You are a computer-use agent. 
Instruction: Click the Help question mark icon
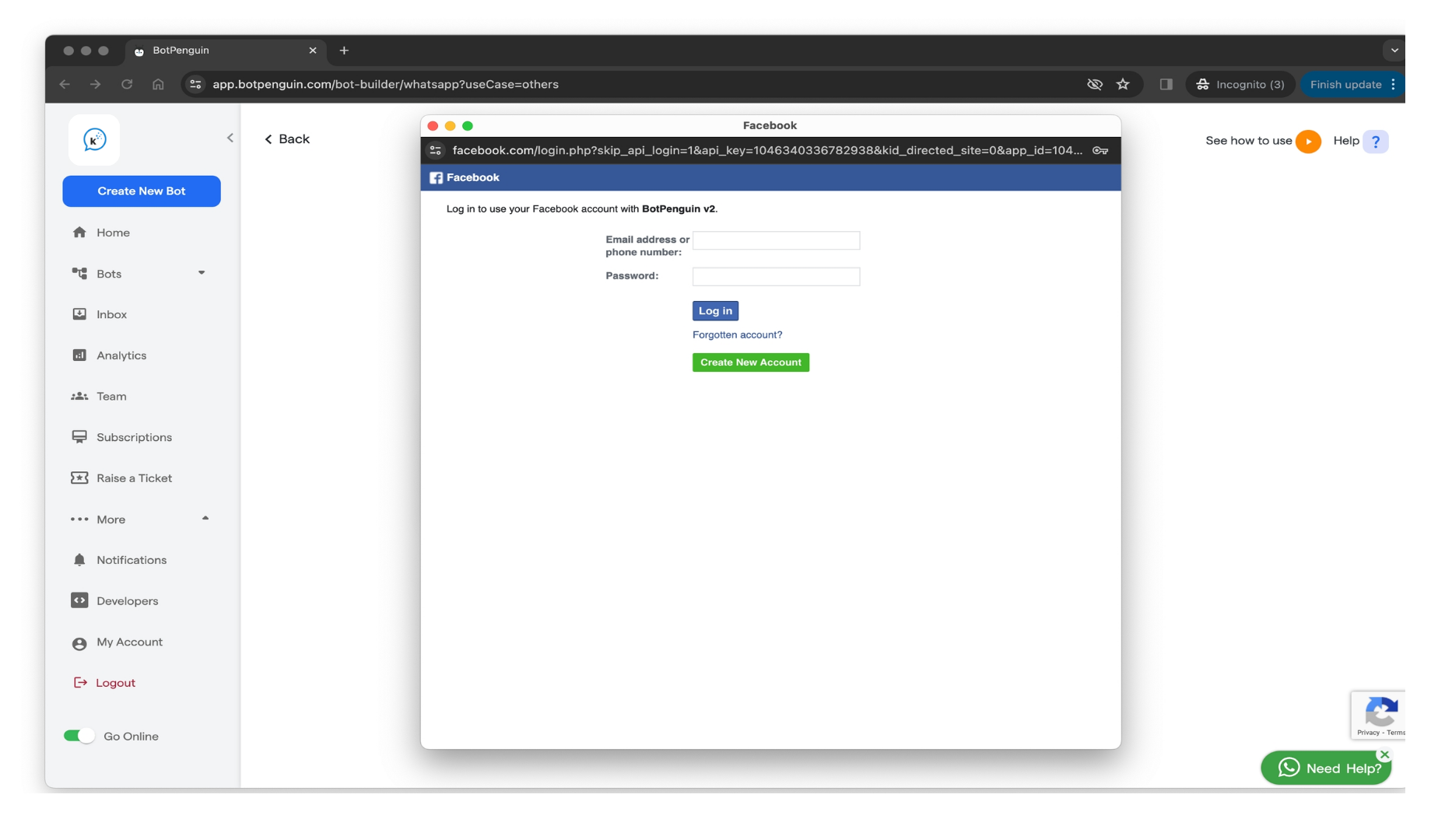[1375, 141]
